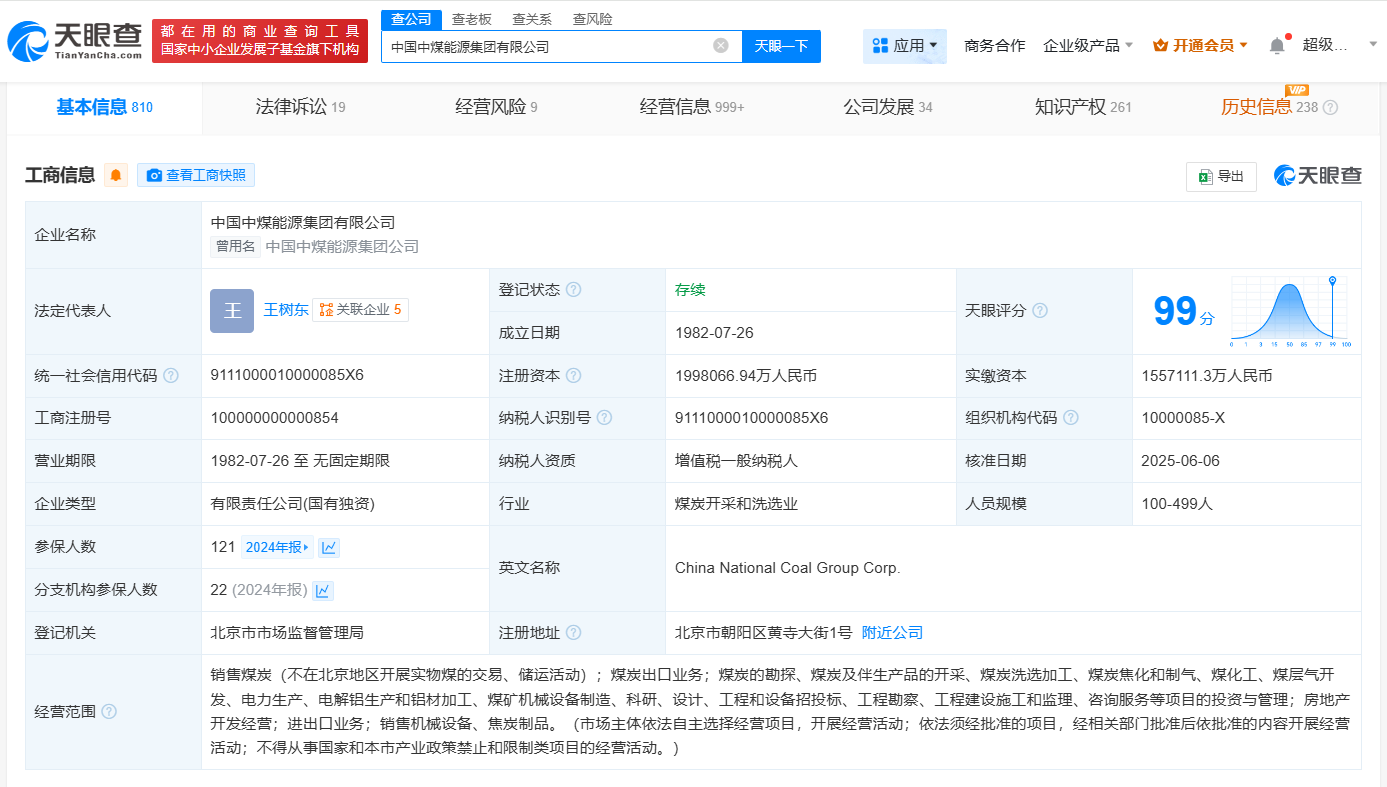Click the 王 avatar of the legal representative
Viewport: 1387px width, 787px height.
(232, 311)
